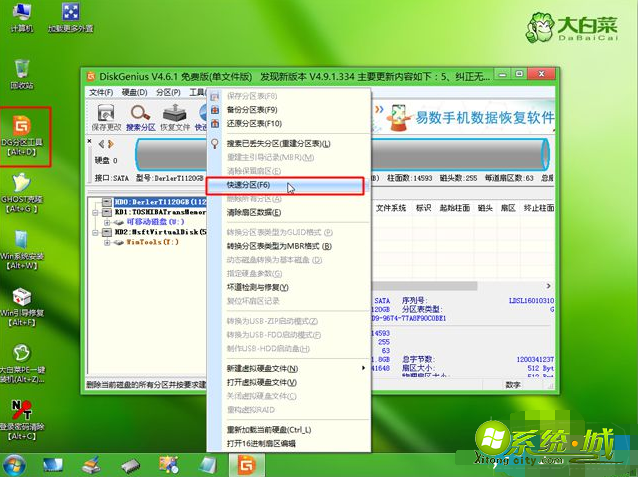Click the 恢复文件 toolbar icon
Screen dimensions: 638x477
coord(175,117)
